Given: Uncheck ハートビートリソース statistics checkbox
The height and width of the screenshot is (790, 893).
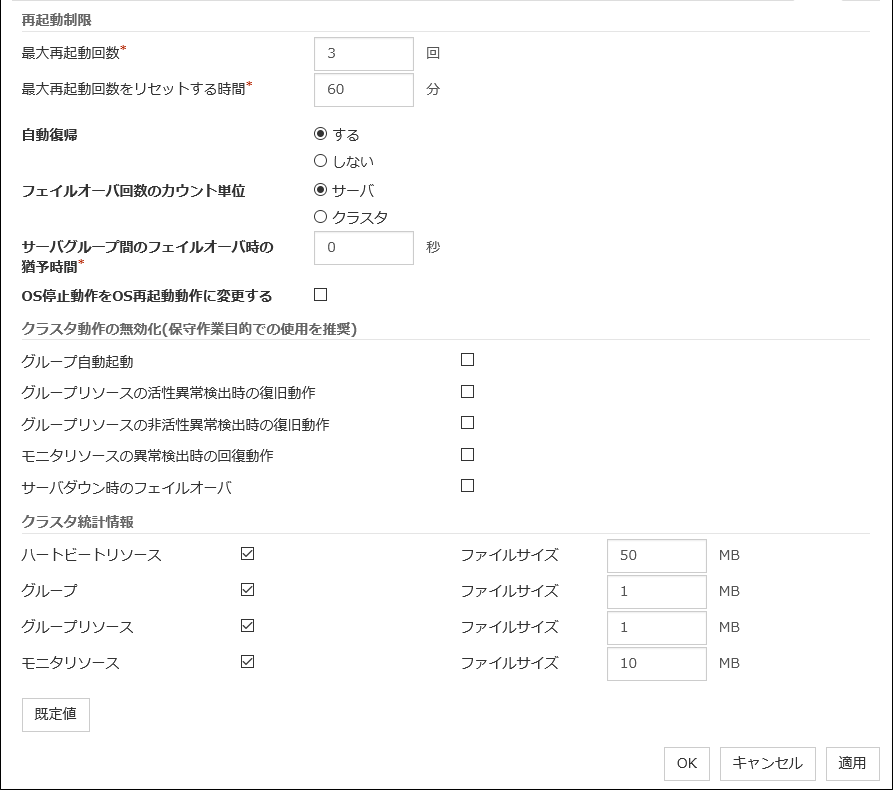Looking at the screenshot, I should pos(248,553).
